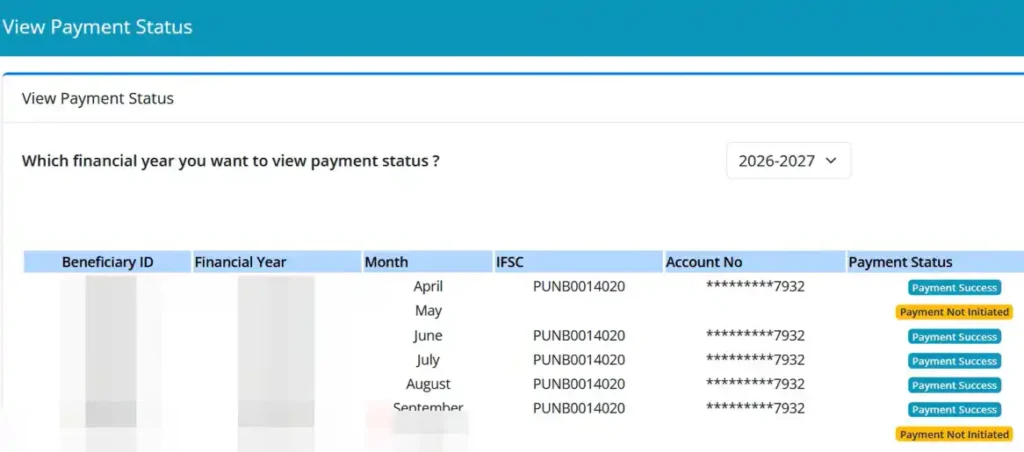Viewport: 1024px width, 452px height.
Task: Click the Payment Success badge for September
Action: tap(954, 410)
